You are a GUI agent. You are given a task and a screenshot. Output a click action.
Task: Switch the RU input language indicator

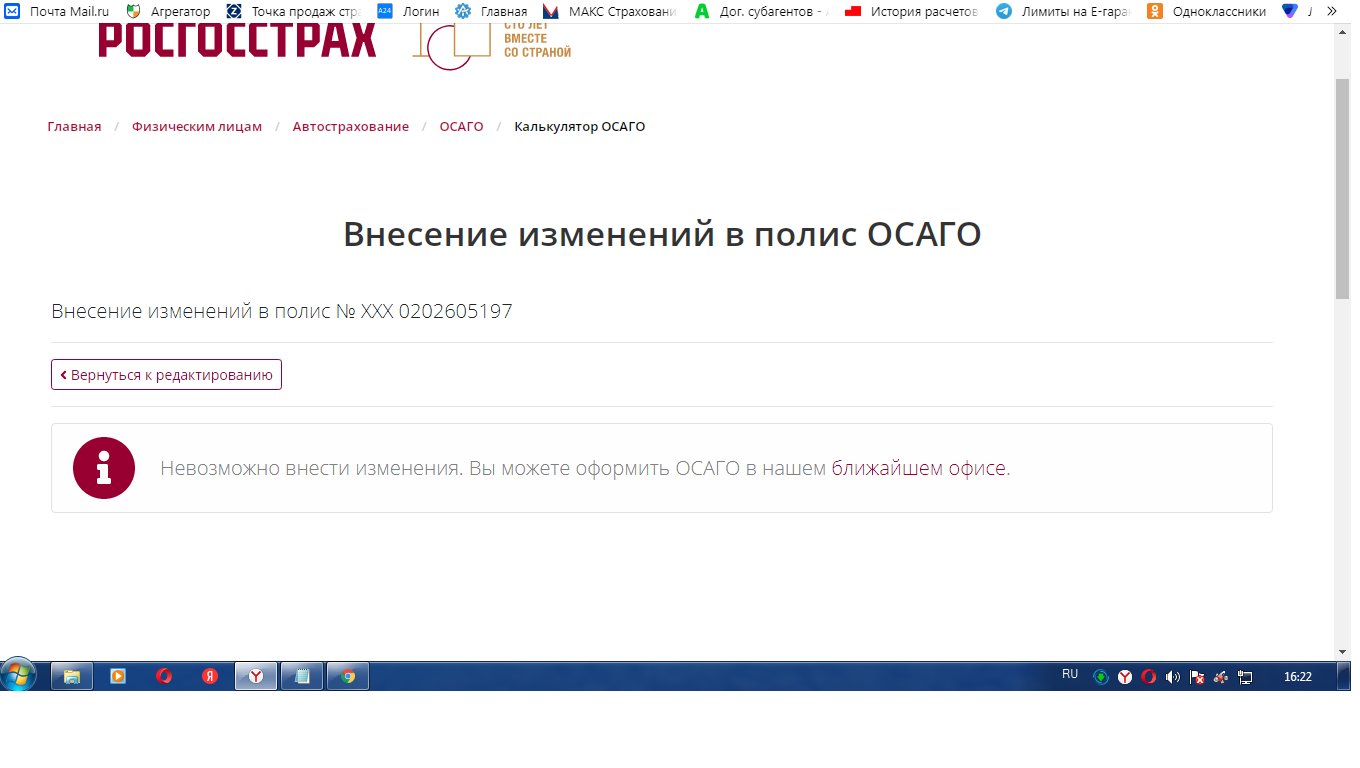(x=1070, y=675)
